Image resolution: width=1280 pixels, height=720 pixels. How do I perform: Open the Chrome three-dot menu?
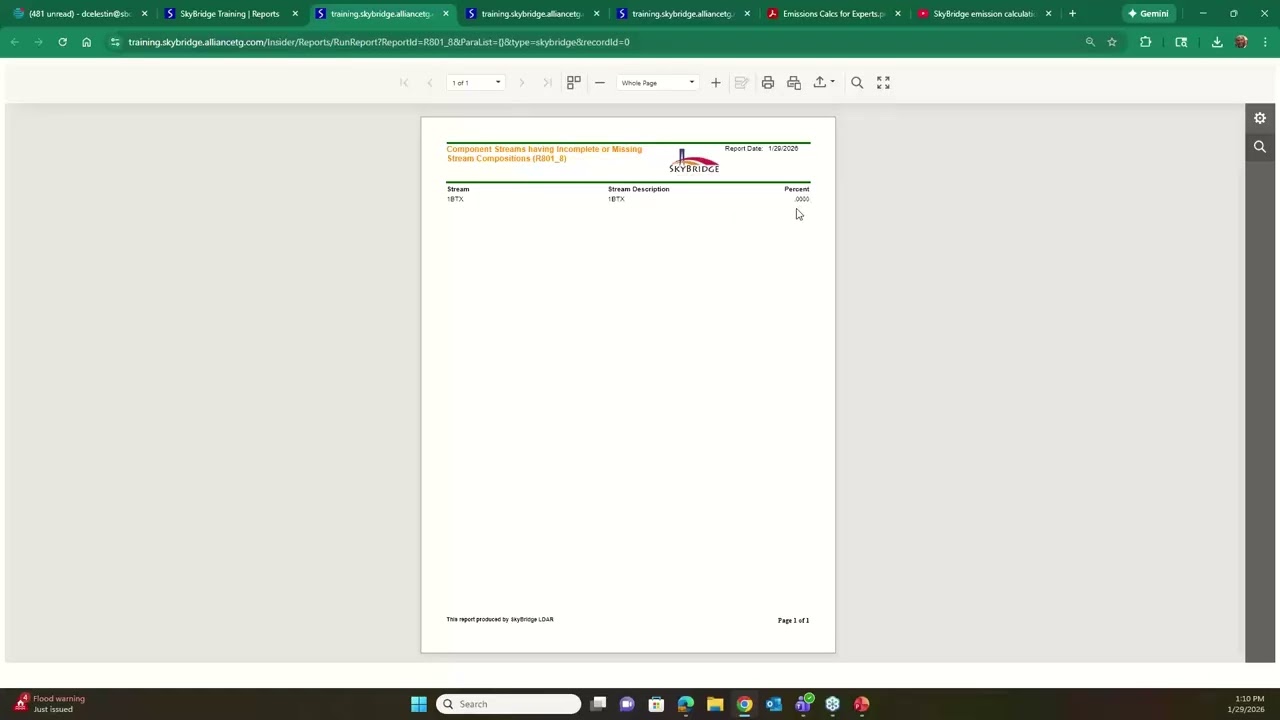(1265, 42)
